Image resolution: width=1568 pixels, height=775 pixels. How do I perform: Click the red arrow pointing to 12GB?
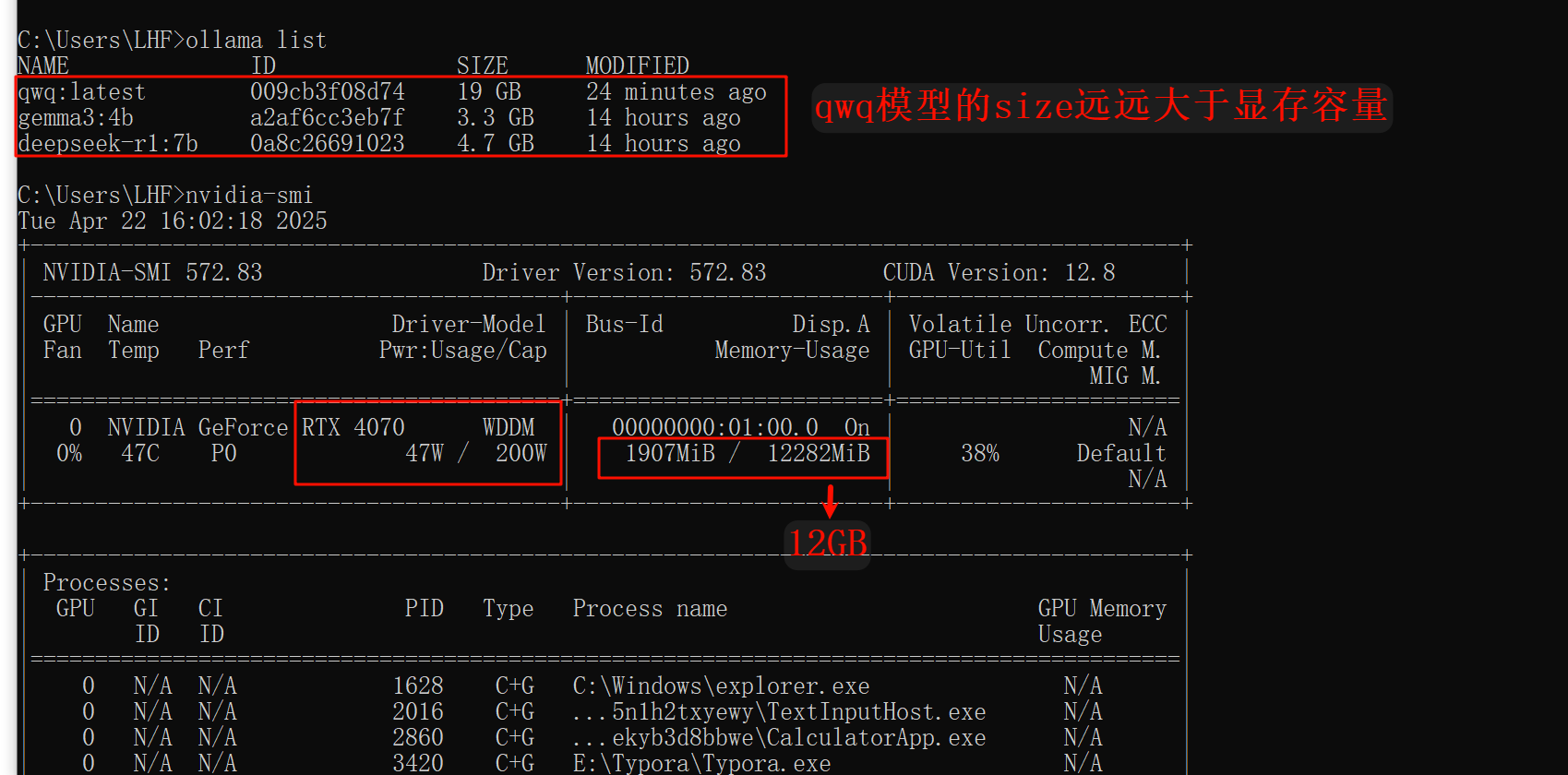[830, 501]
